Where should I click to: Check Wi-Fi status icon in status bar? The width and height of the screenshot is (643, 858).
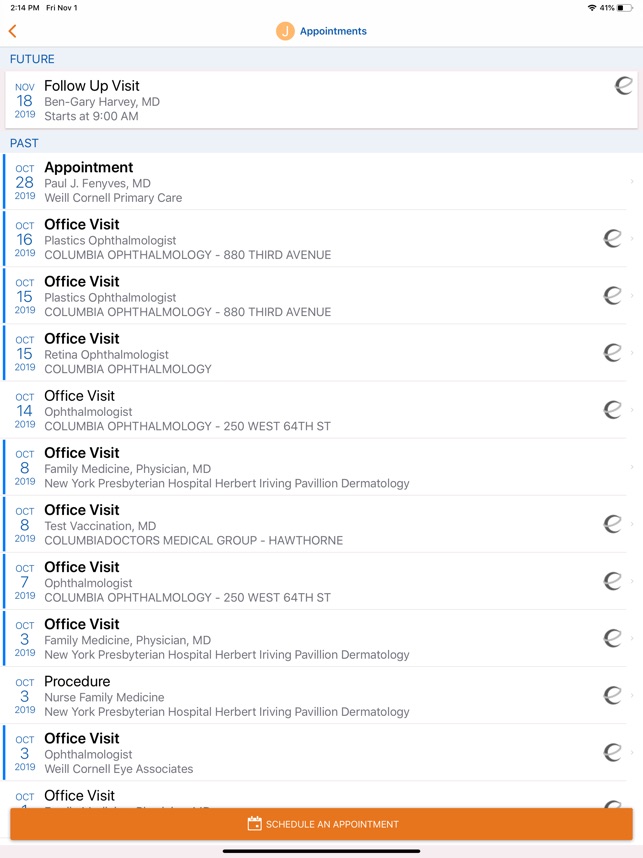592,8
